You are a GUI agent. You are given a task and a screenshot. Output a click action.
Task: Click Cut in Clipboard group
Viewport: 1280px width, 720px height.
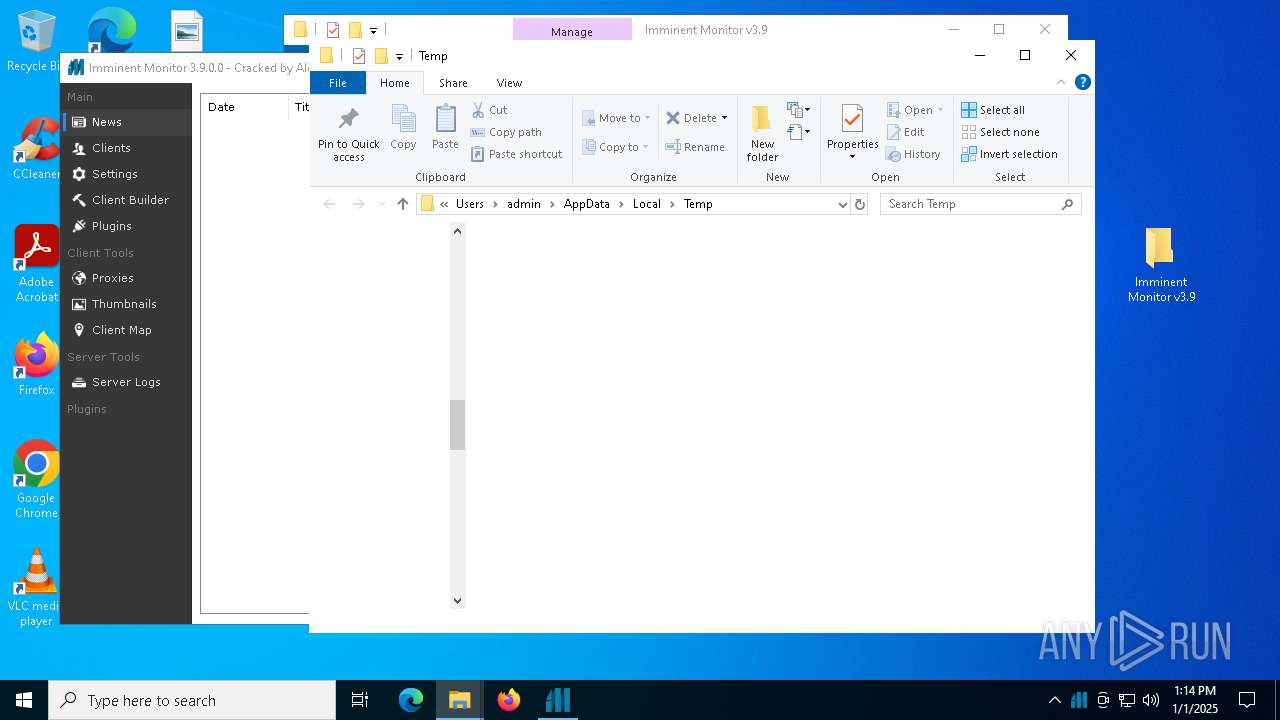tap(490, 110)
